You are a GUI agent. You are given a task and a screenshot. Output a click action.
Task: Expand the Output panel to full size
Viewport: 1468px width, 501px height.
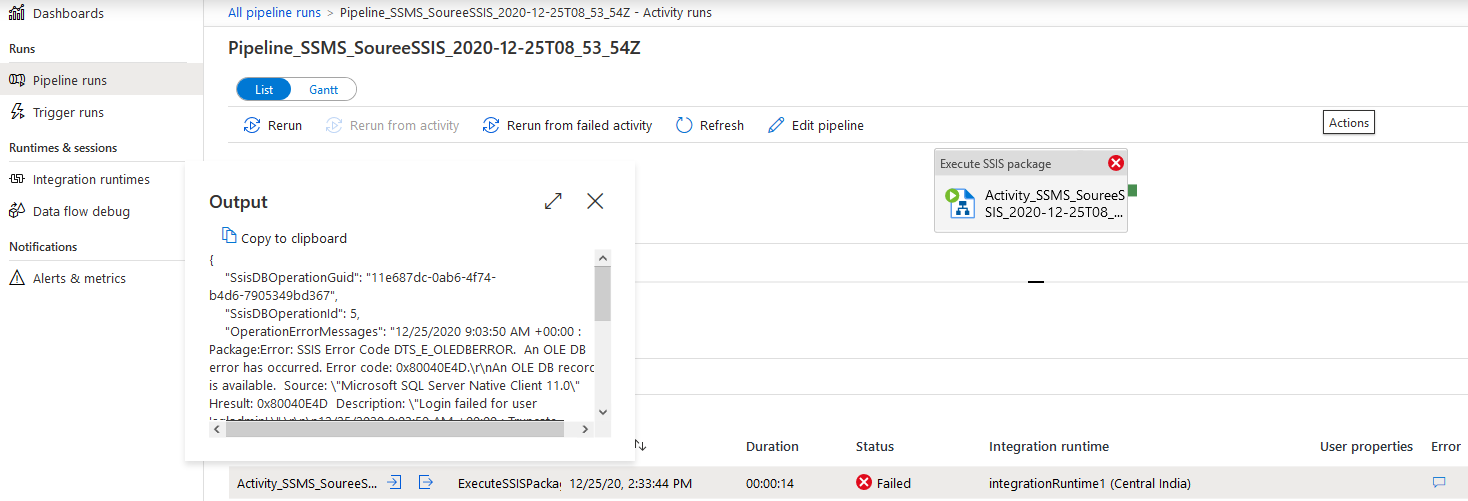553,201
